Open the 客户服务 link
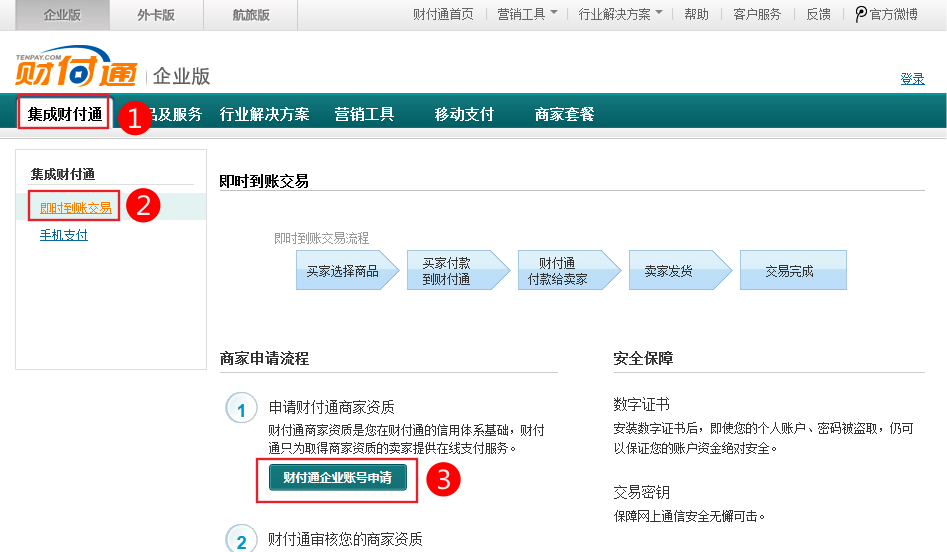947x552 pixels. click(757, 14)
